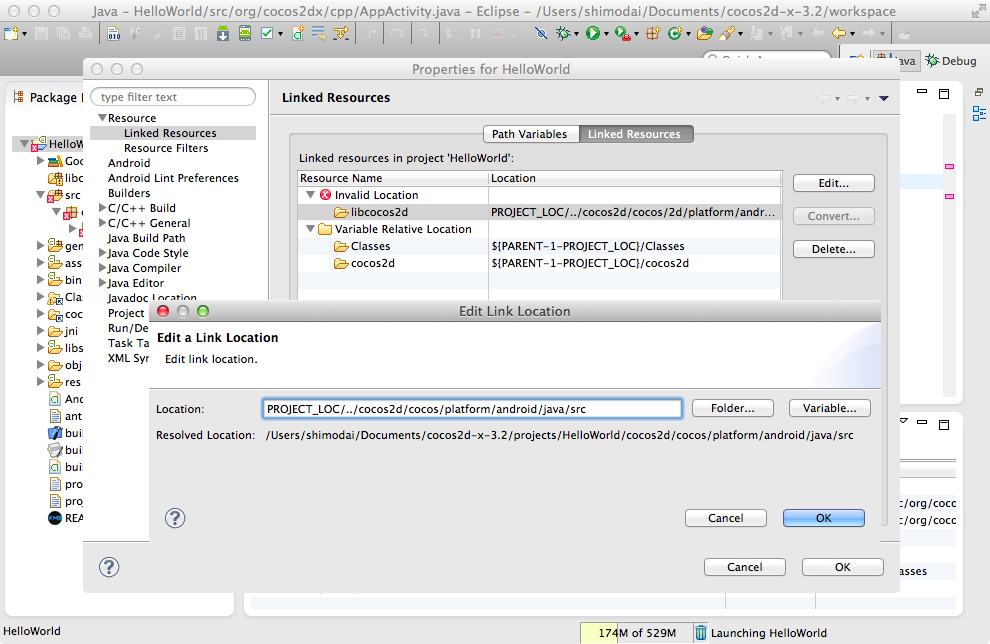Click Cancel in Edit Link Location dialog
Viewport: 990px width, 644px height.
(x=726, y=518)
